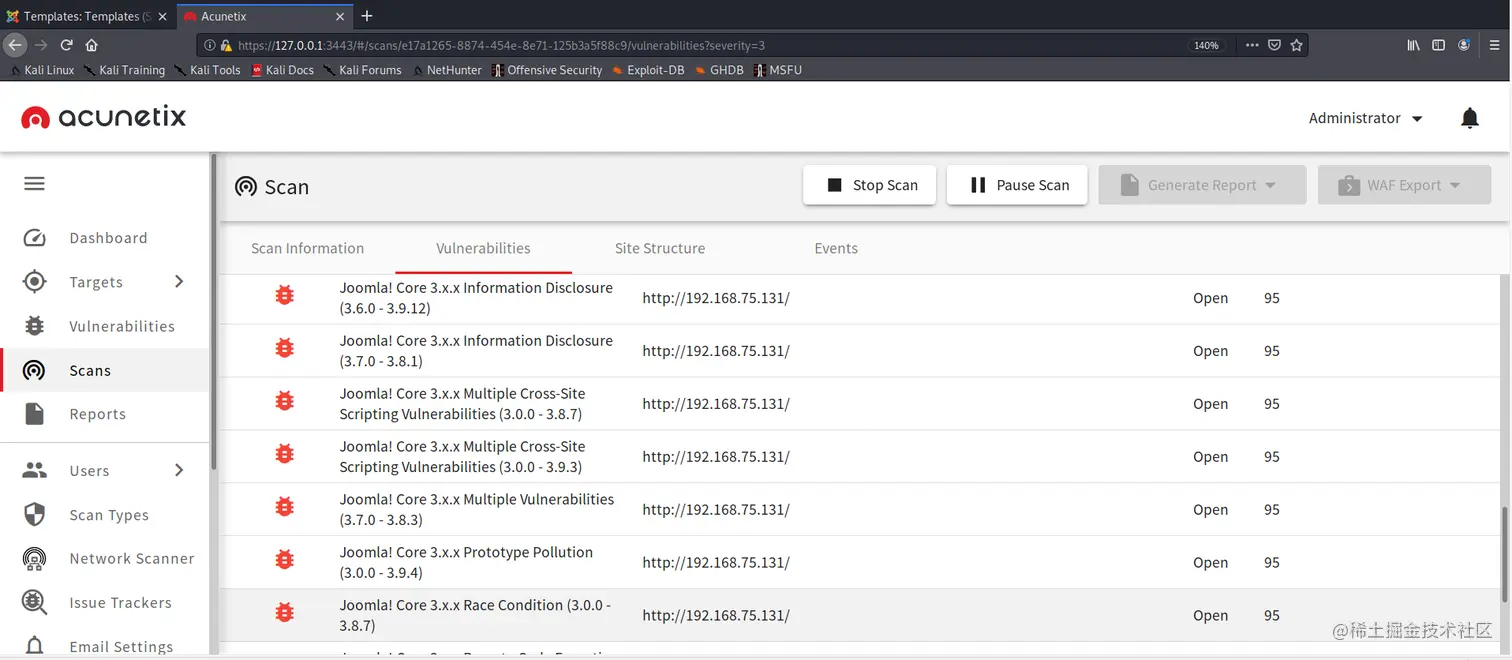
Task: Open notifications bell in the header
Action: pos(1470,118)
